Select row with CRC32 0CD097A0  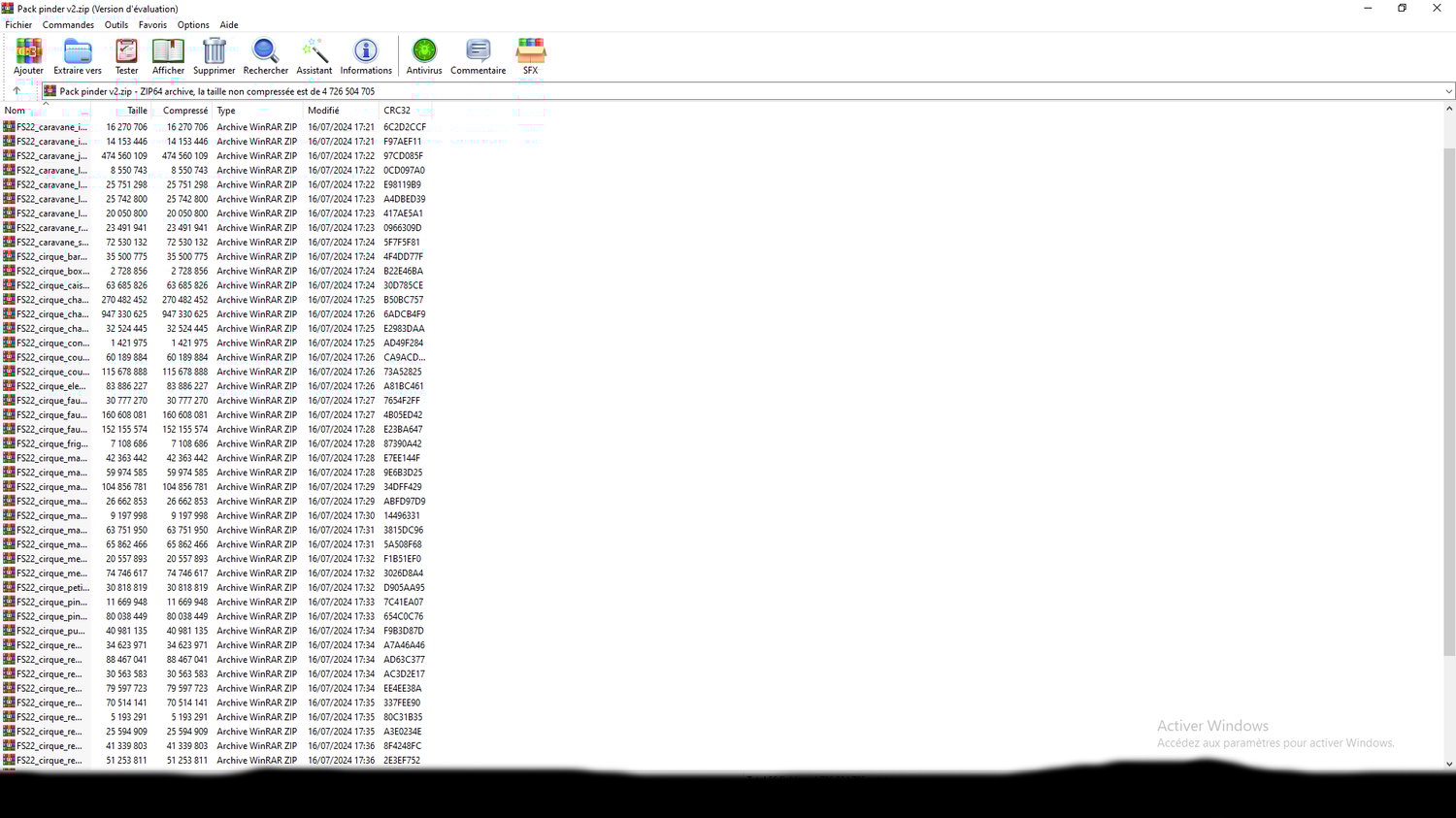tap(214, 170)
